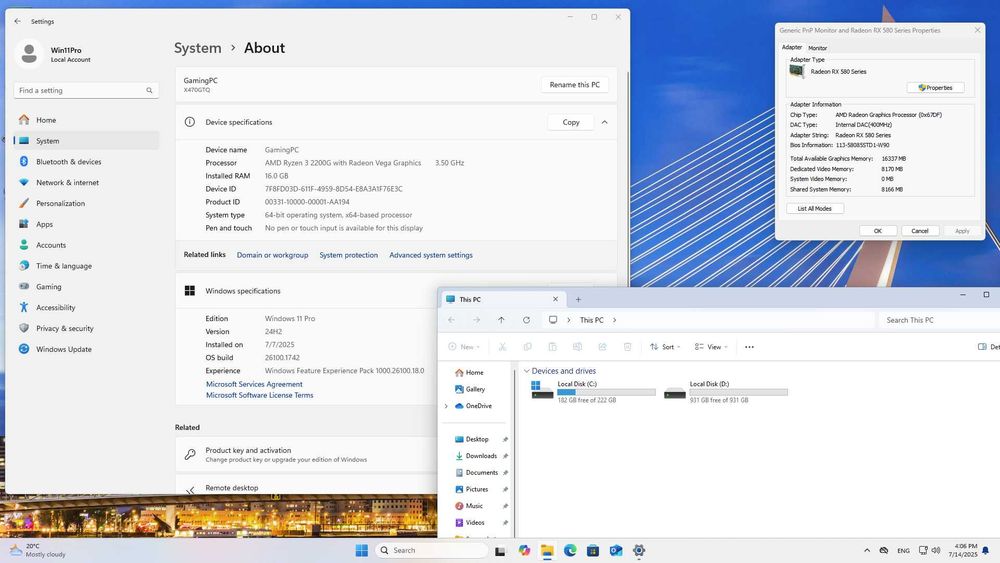
Task: Refresh the This PC view
Action: point(526,320)
